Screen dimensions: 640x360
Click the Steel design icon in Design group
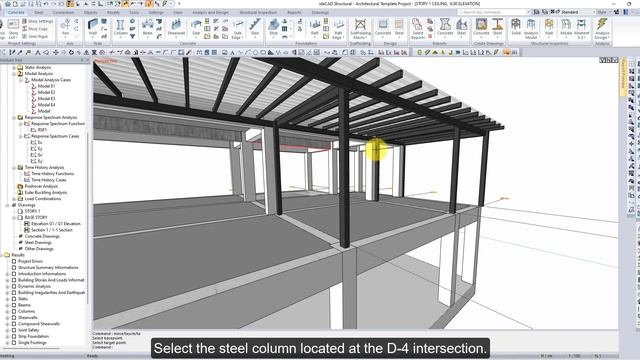[x=399, y=27]
